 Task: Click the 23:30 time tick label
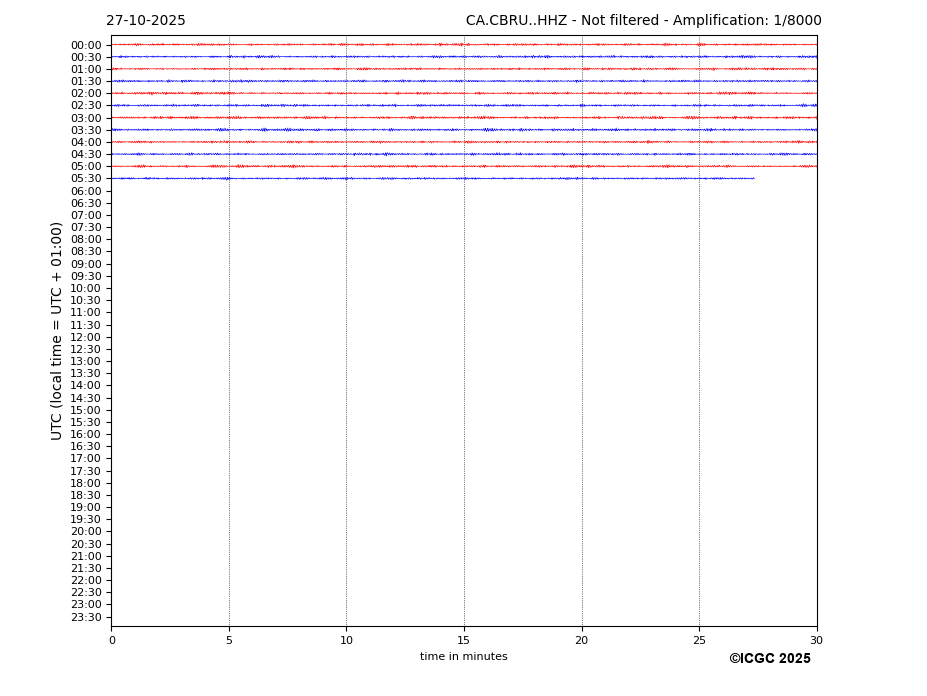[86, 617]
